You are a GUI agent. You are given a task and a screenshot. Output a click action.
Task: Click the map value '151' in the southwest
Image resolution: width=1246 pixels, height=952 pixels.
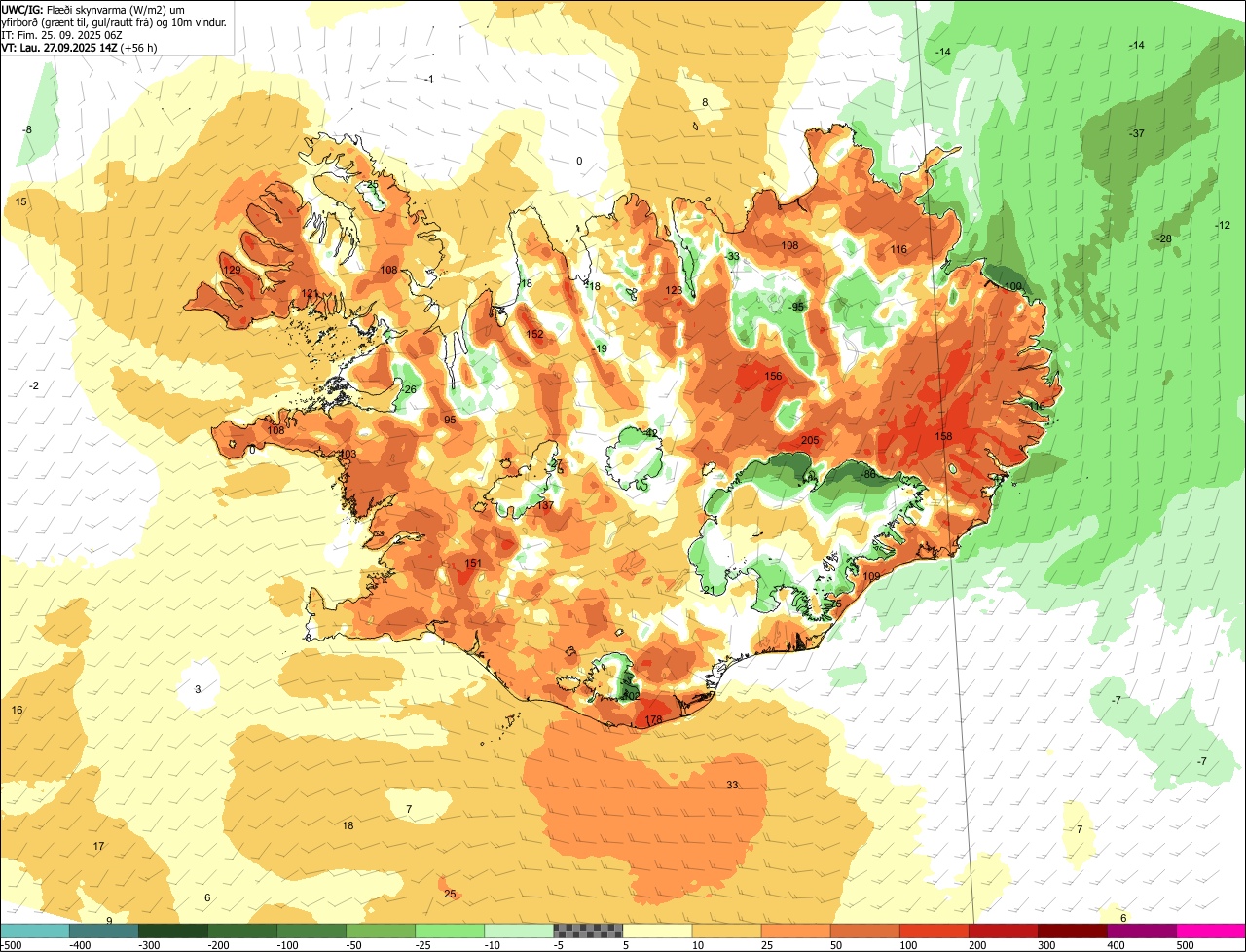click(x=473, y=563)
